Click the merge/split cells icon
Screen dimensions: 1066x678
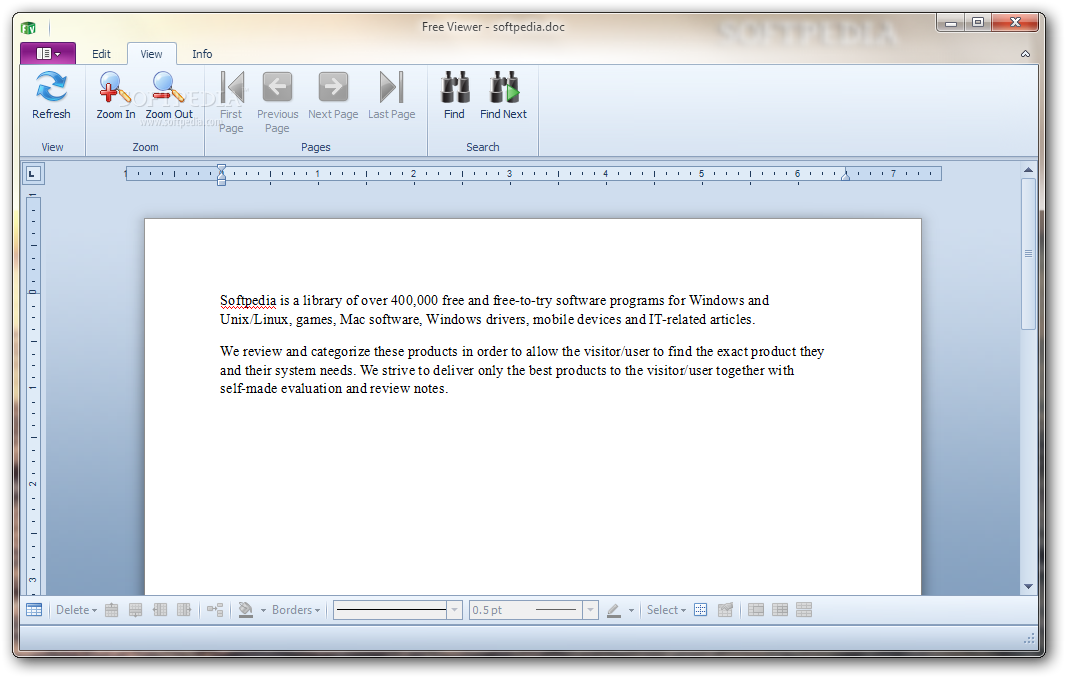tap(216, 610)
